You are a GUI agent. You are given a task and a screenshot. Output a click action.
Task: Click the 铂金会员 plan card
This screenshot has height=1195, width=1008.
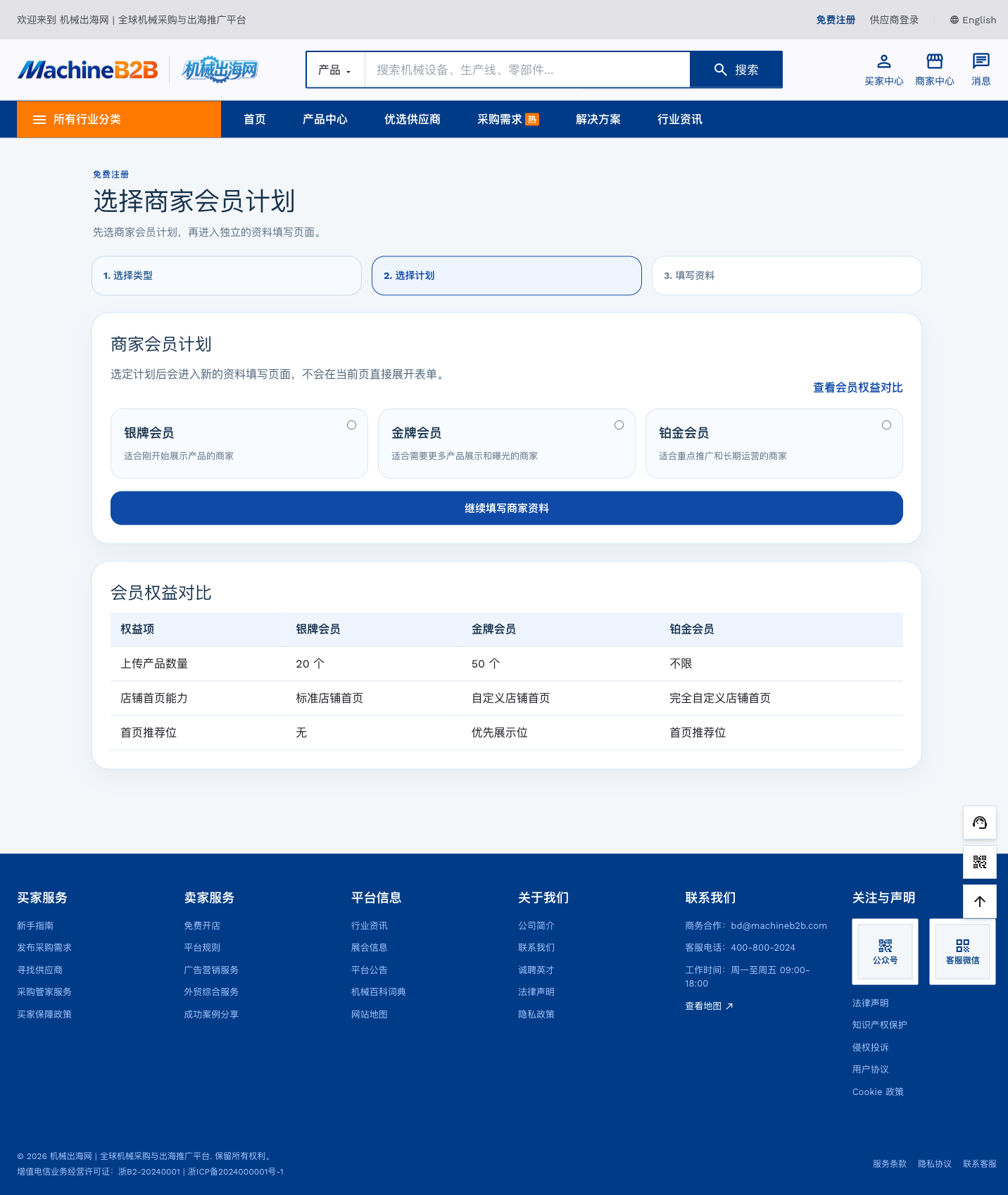(x=774, y=444)
